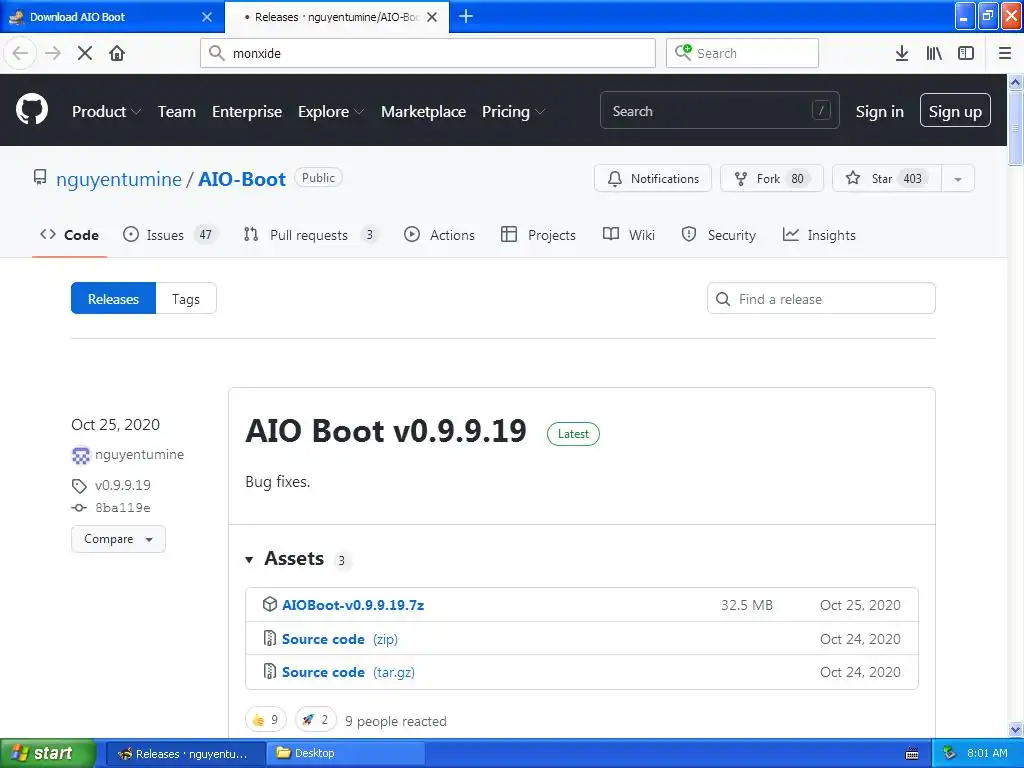1024x768 pixels.
Task: Open the Firefox hamburger menu
Action: [x=1005, y=54]
